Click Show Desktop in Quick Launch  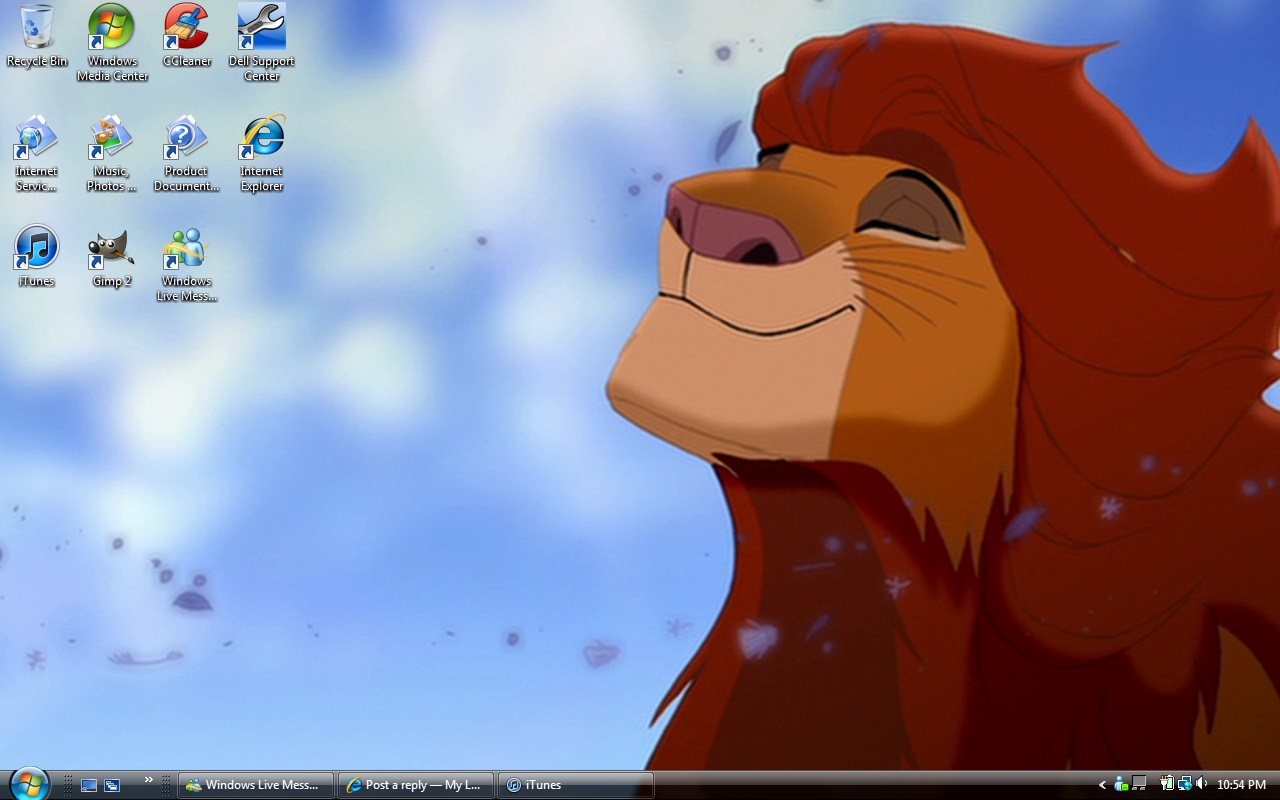pos(89,785)
